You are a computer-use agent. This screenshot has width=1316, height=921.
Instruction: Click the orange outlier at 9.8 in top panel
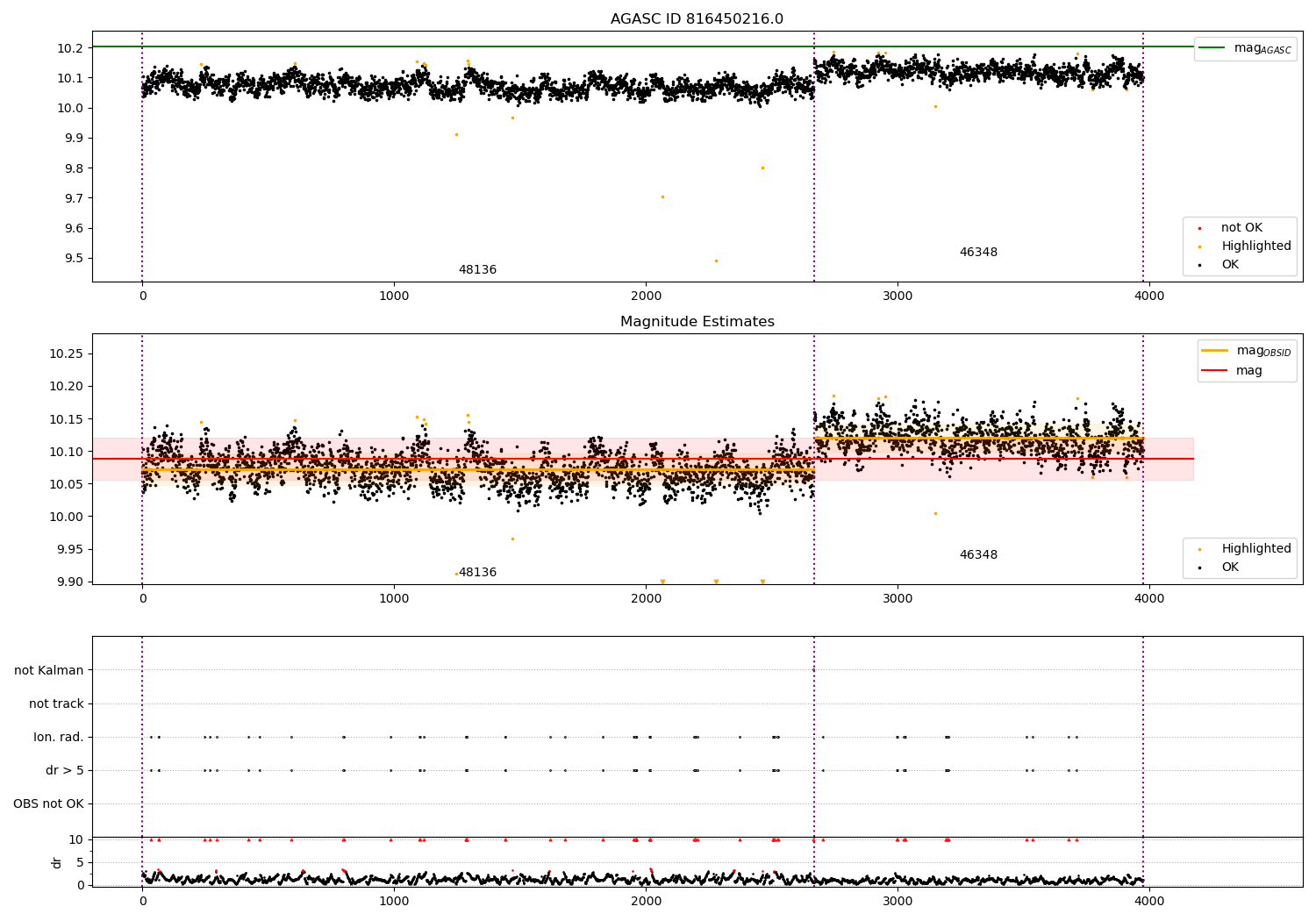click(762, 168)
